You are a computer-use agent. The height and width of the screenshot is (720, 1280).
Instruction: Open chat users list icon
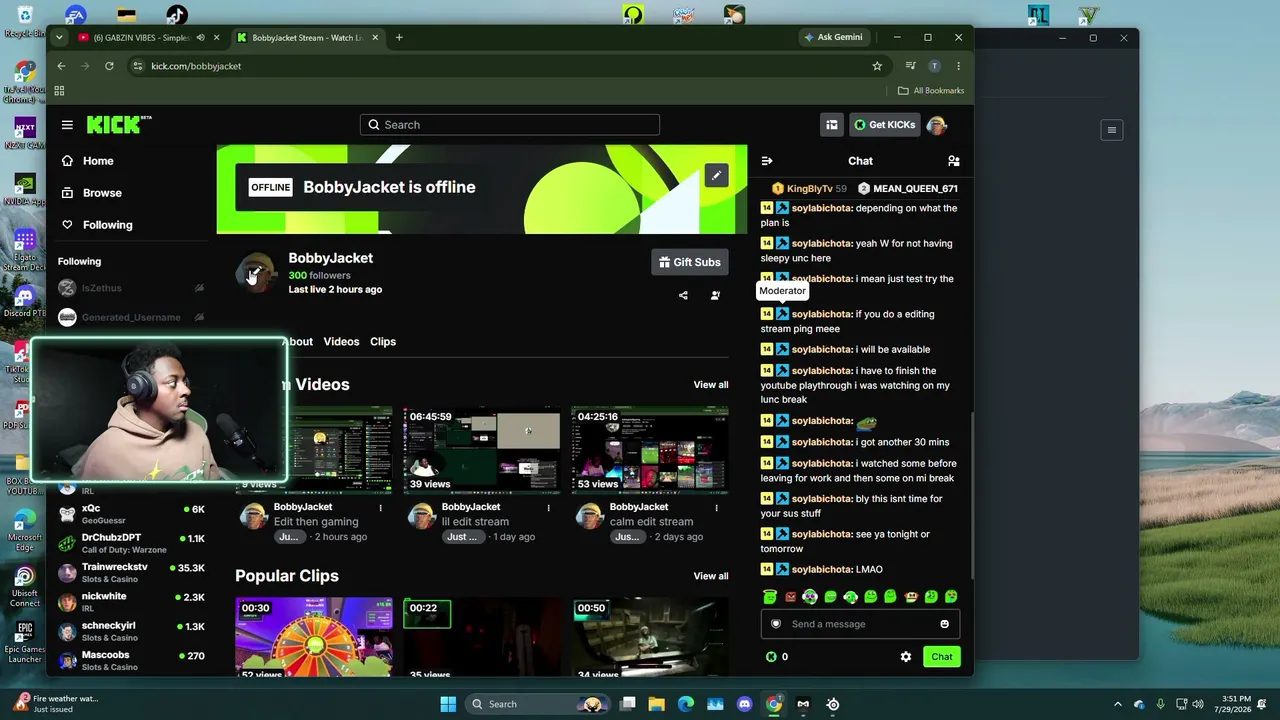[x=953, y=161]
